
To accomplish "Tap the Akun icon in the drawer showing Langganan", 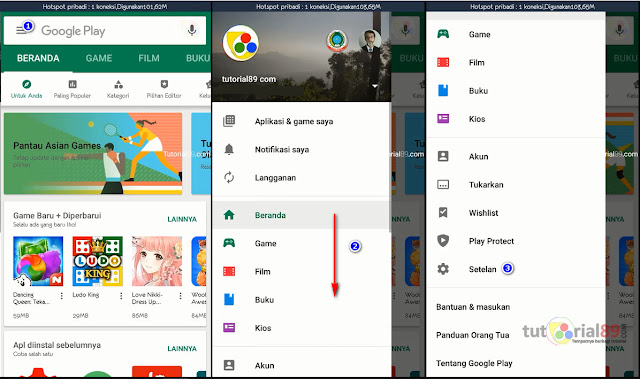I will pos(229,365).
